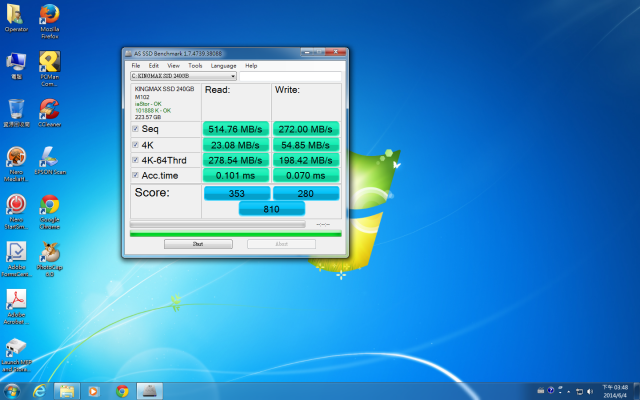640x400 pixels.
Task: Launch PCMan Combo desktop shortcut
Action: [x=49, y=69]
